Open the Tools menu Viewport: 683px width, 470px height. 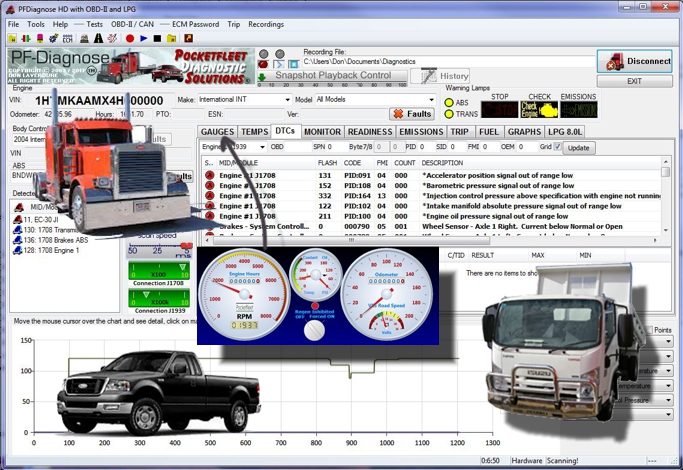tap(36, 24)
